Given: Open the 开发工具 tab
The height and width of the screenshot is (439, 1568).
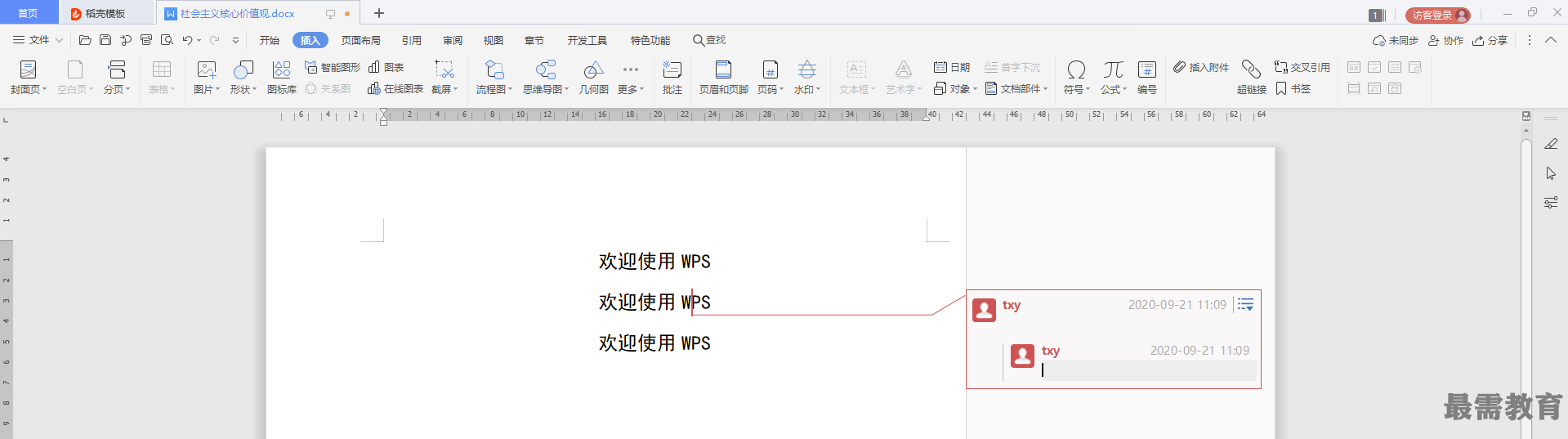Looking at the screenshot, I should [x=587, y=40].
